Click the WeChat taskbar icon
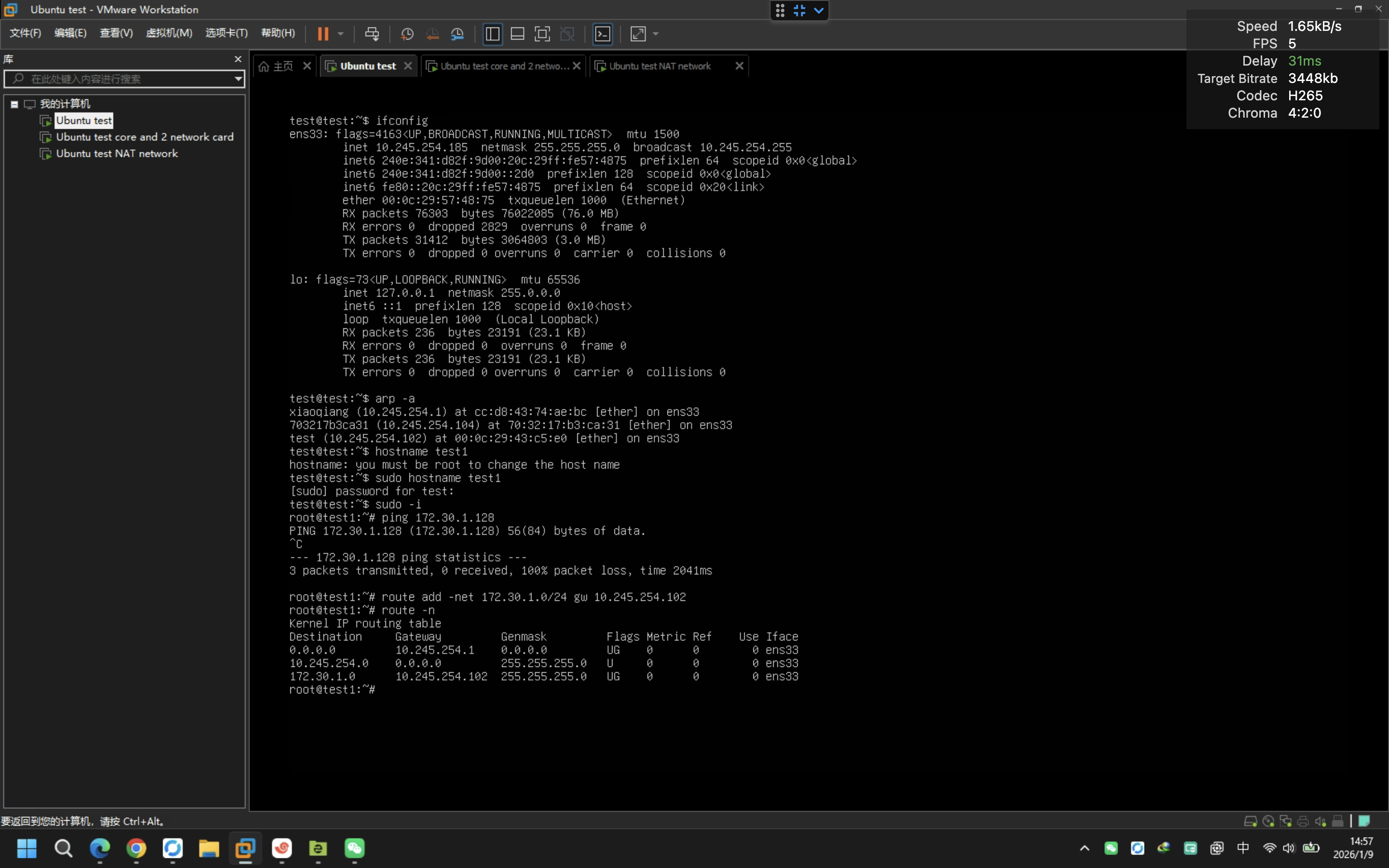This screenshot has height=868, width=1389. [x=354, y=849]
